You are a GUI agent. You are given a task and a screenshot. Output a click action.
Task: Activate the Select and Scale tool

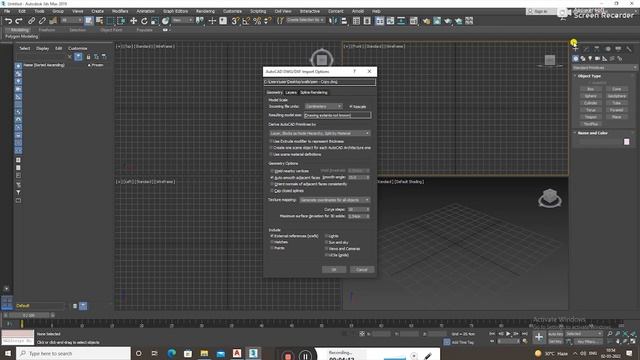155,21
